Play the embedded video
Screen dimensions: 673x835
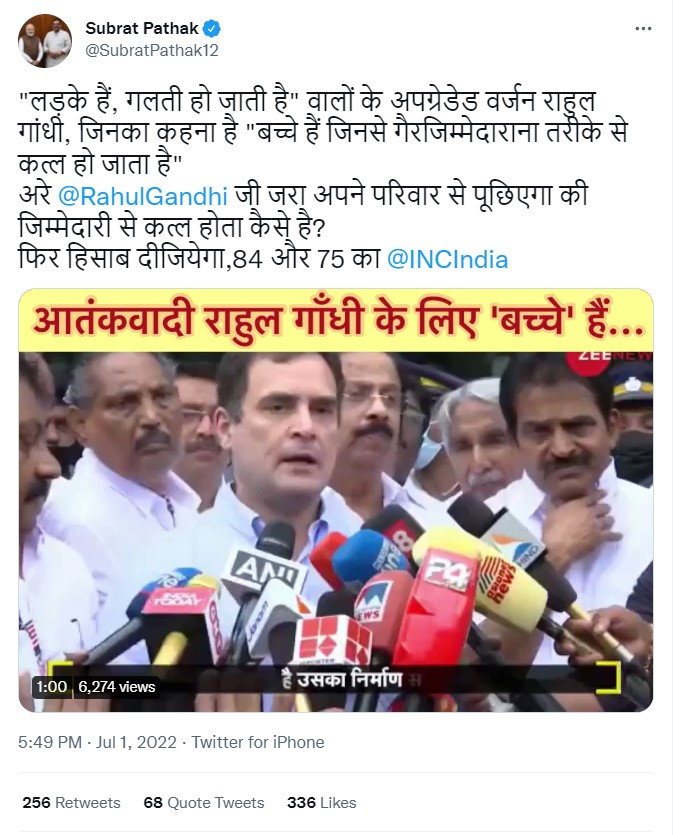(336, 500)
